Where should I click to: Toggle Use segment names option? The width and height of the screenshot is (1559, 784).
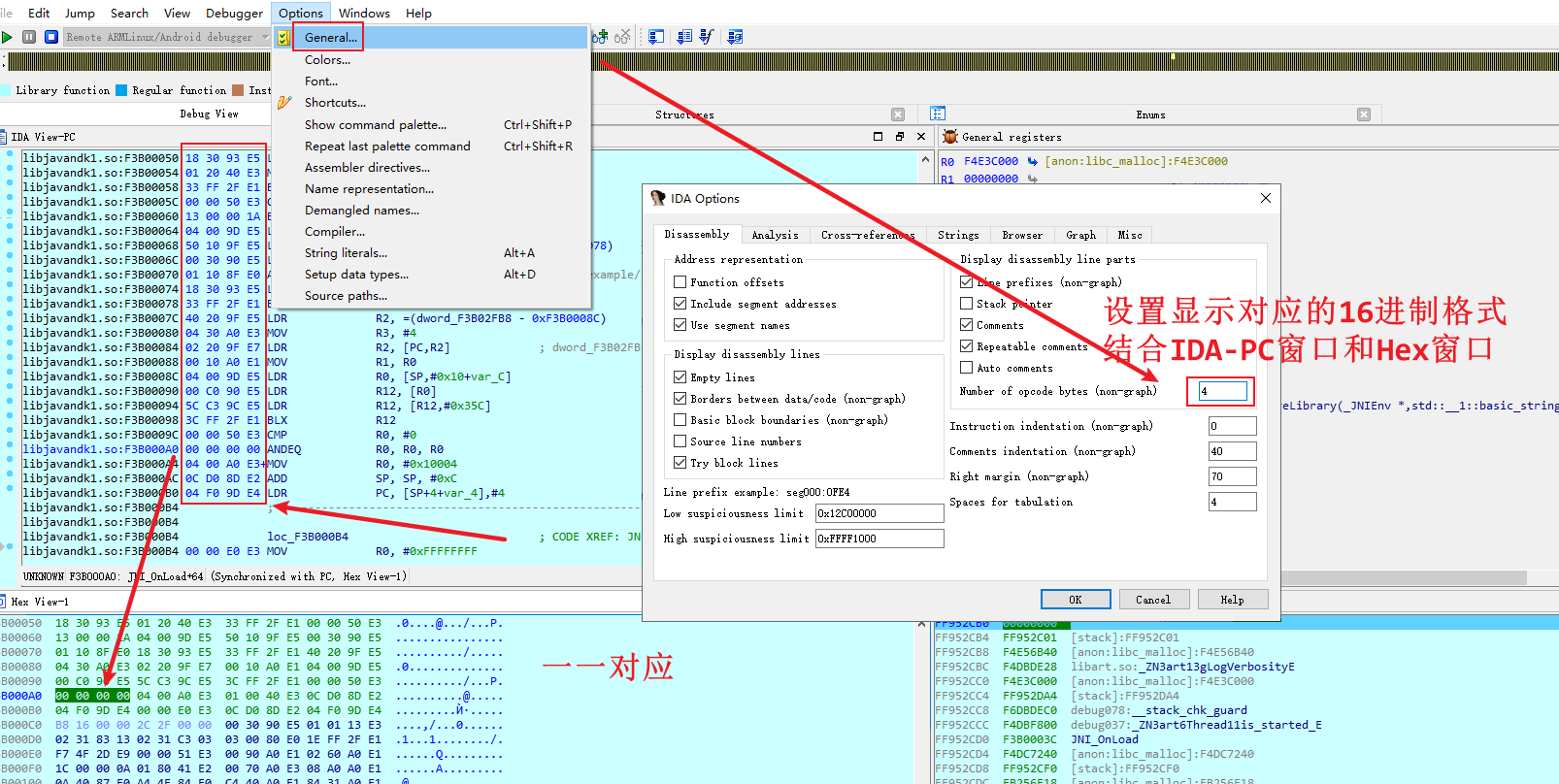[680, 325]
